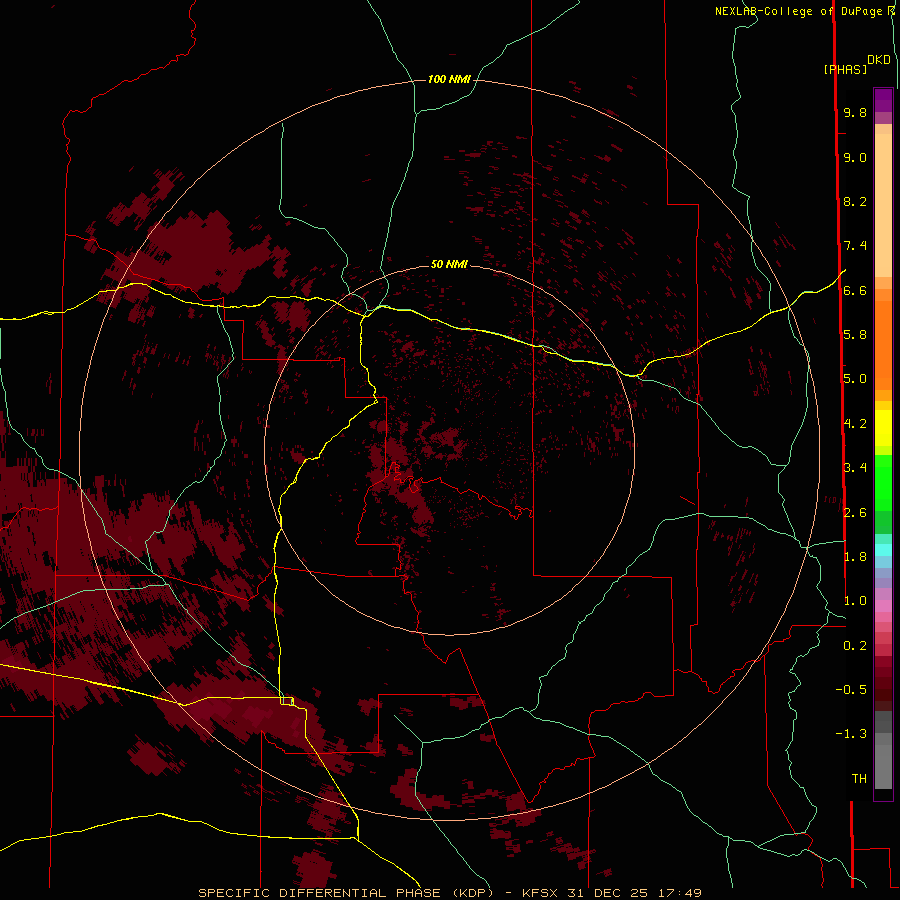Screen dimensions: 900x900
Task: Click the gray segment of the color scale
Action: tap(883, 751)
